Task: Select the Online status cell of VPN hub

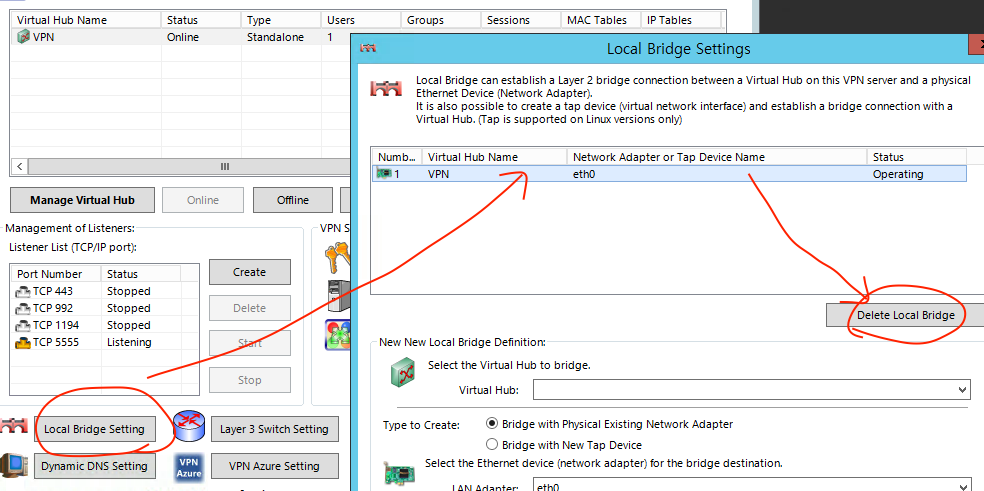Action: [x=183, y=37]
